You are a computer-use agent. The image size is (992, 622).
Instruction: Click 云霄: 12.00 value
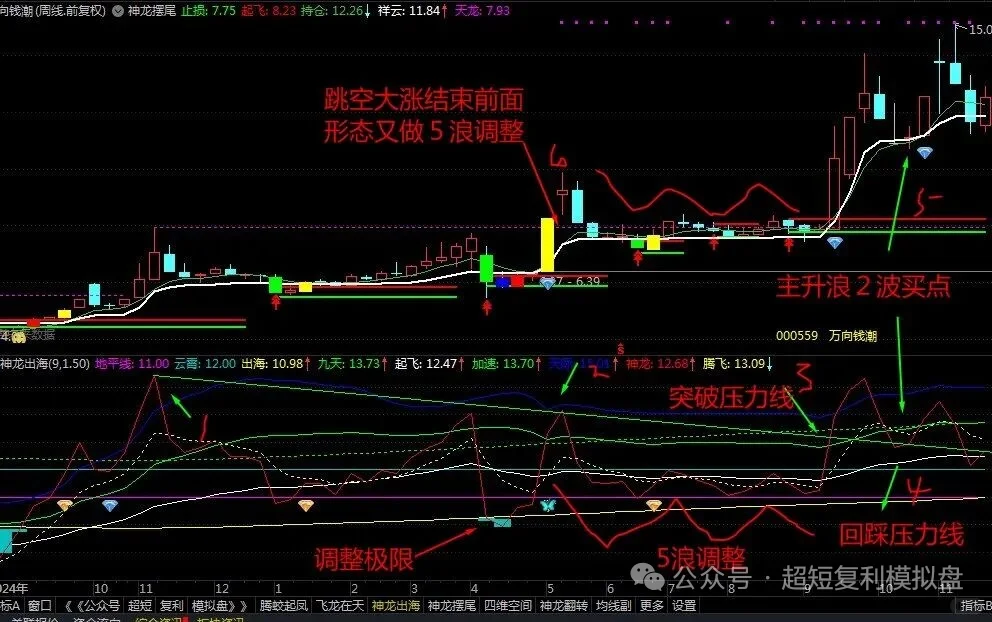coord(204,364)
